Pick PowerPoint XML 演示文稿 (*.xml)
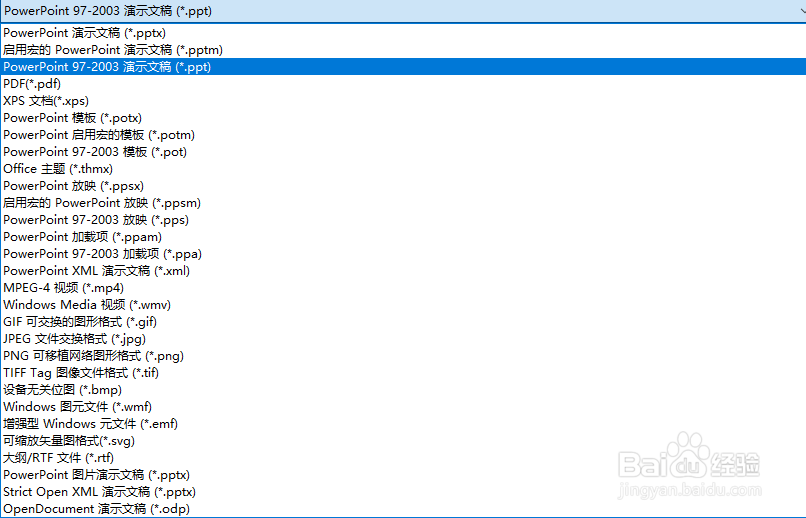The height and width of the screenshot is (518, 806). (403, 270)
